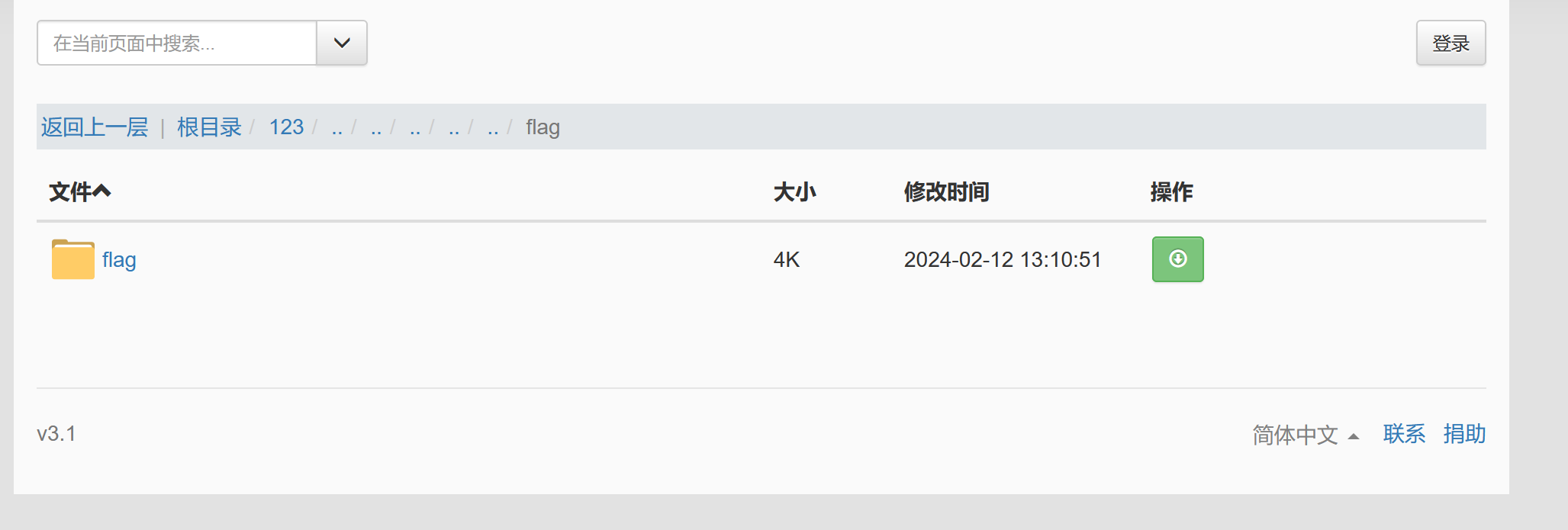Download the flag folder with green button
Viewport: 1568px width, 530px height.
[x=1177, y=259]
